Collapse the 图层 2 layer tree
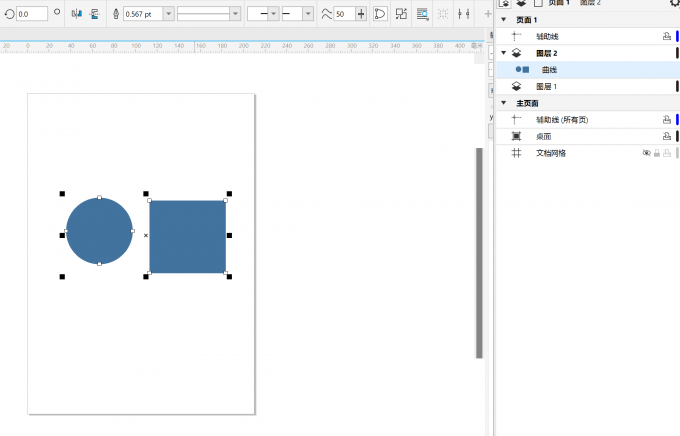Screen dimensions: 680x436 tap(504, 52)
